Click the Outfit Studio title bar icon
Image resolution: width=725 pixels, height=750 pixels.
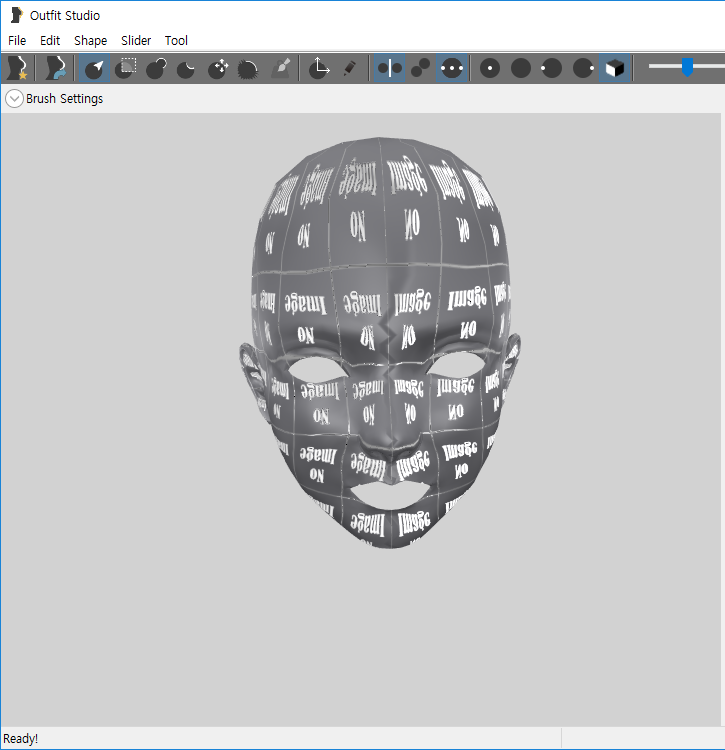coord(16,15)
